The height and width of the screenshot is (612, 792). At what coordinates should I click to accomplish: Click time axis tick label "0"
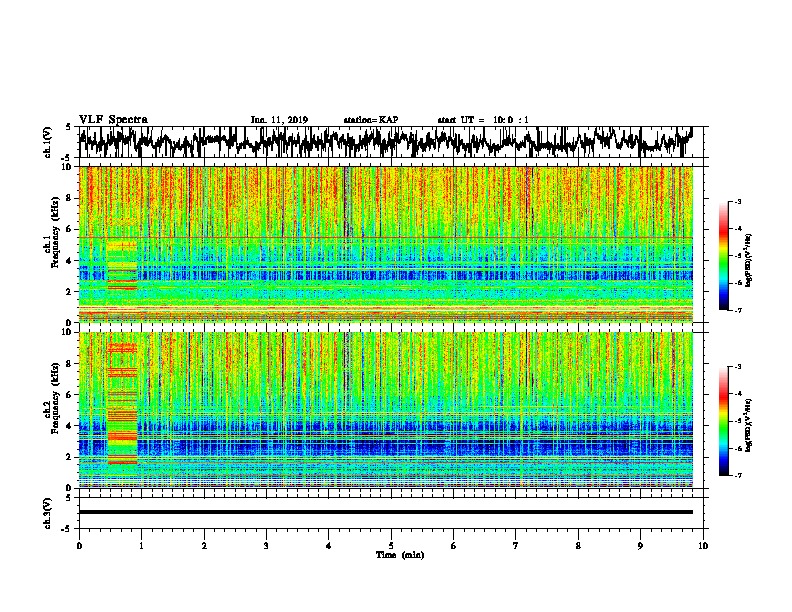point(79,546)
